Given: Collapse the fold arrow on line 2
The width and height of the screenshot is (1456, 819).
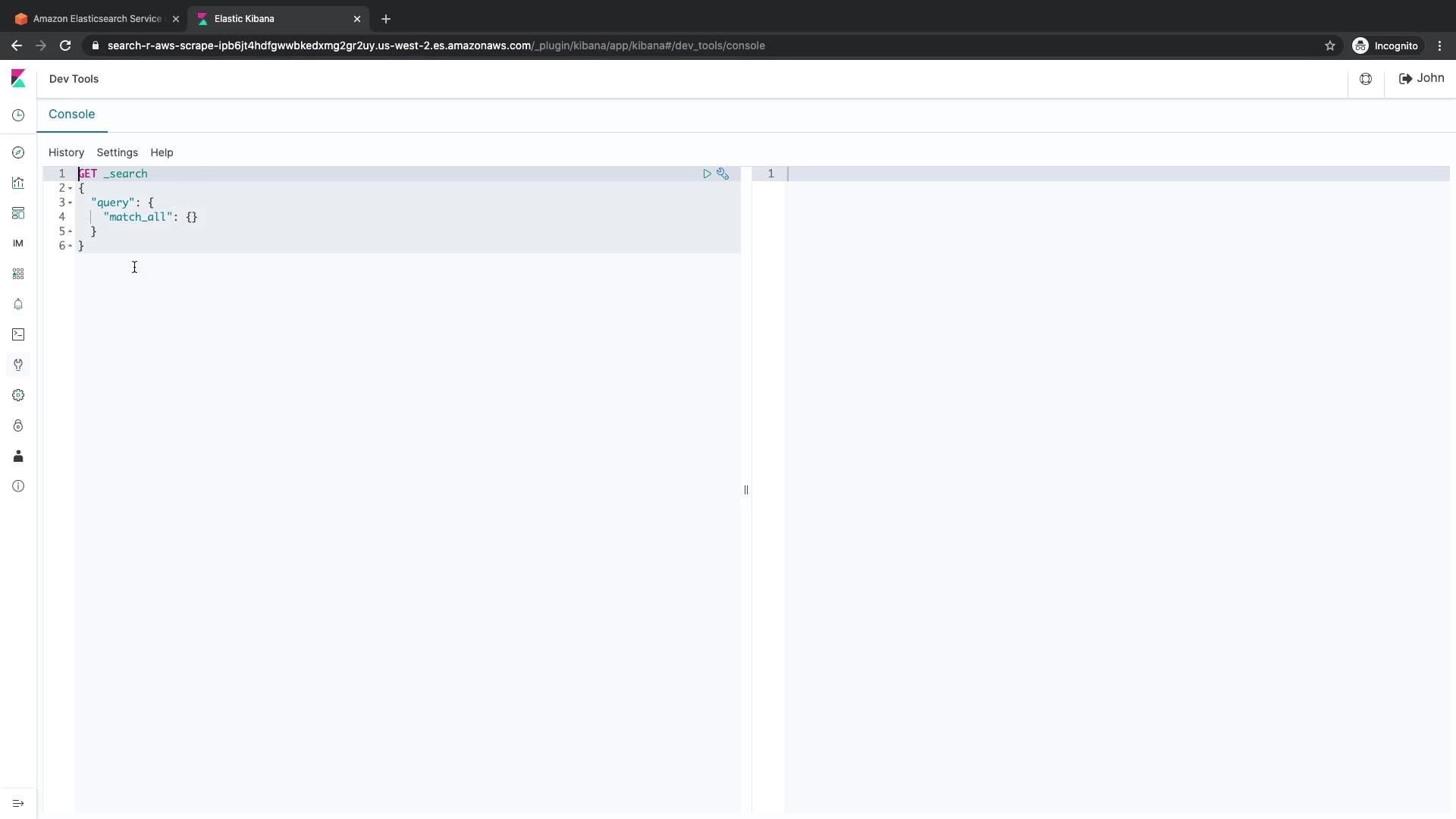Looking at the screenshot, I should (71, 188).
